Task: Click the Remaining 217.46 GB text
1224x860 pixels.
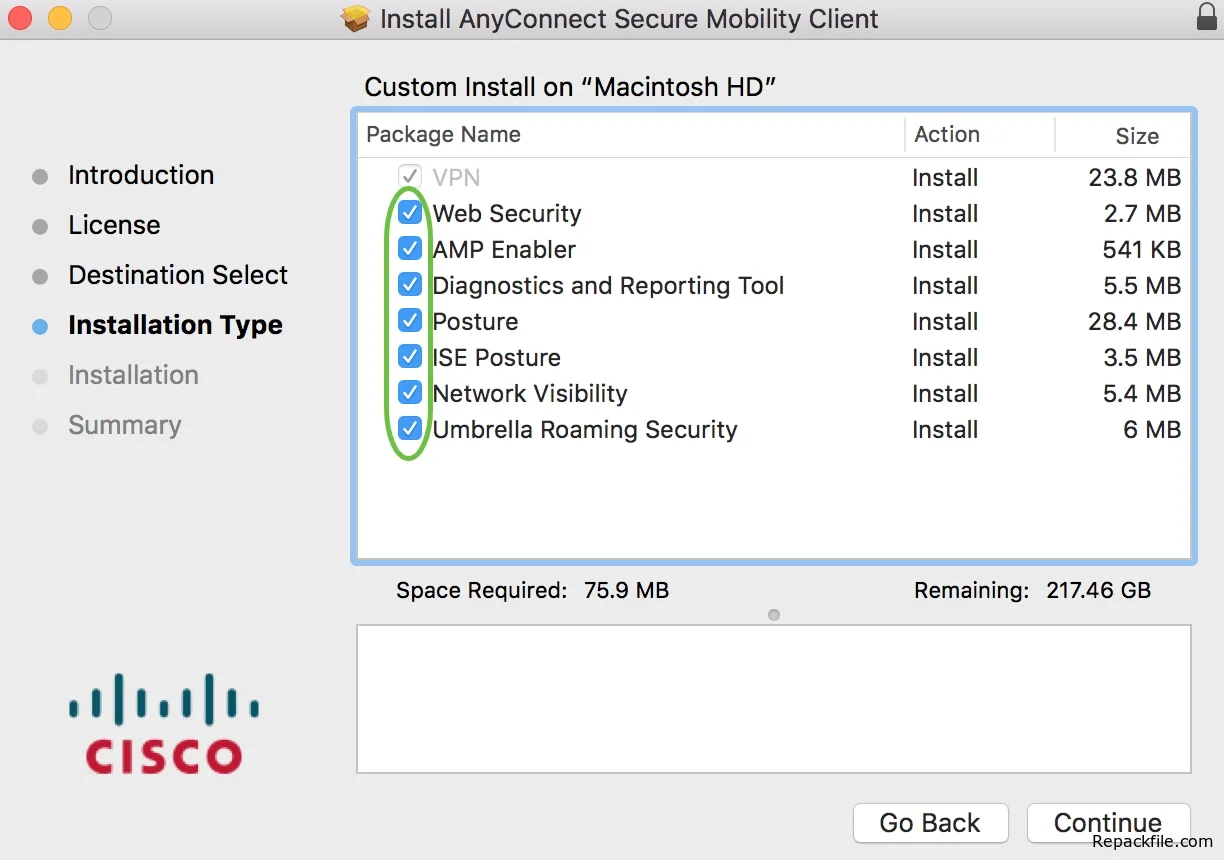Action: 1032,590
